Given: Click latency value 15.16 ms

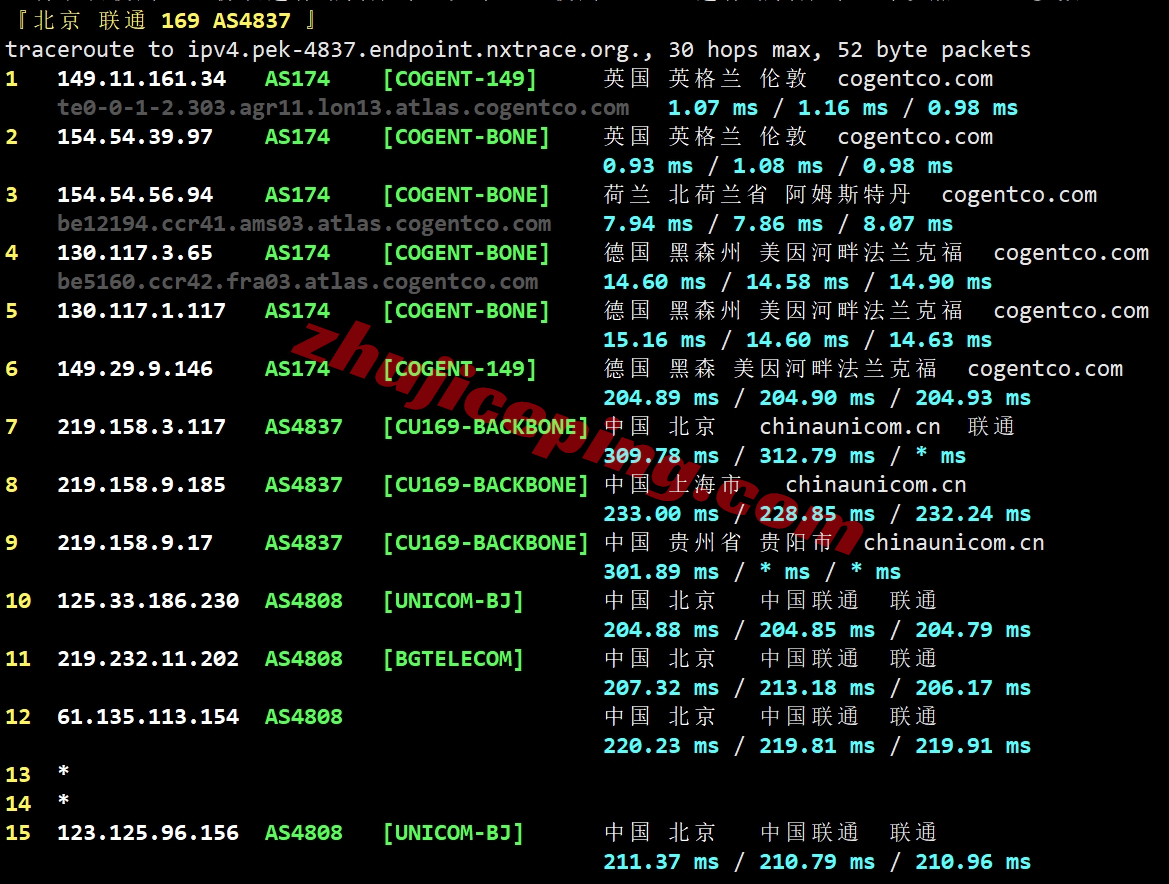Looking at the screenshot, I should 655,341.
